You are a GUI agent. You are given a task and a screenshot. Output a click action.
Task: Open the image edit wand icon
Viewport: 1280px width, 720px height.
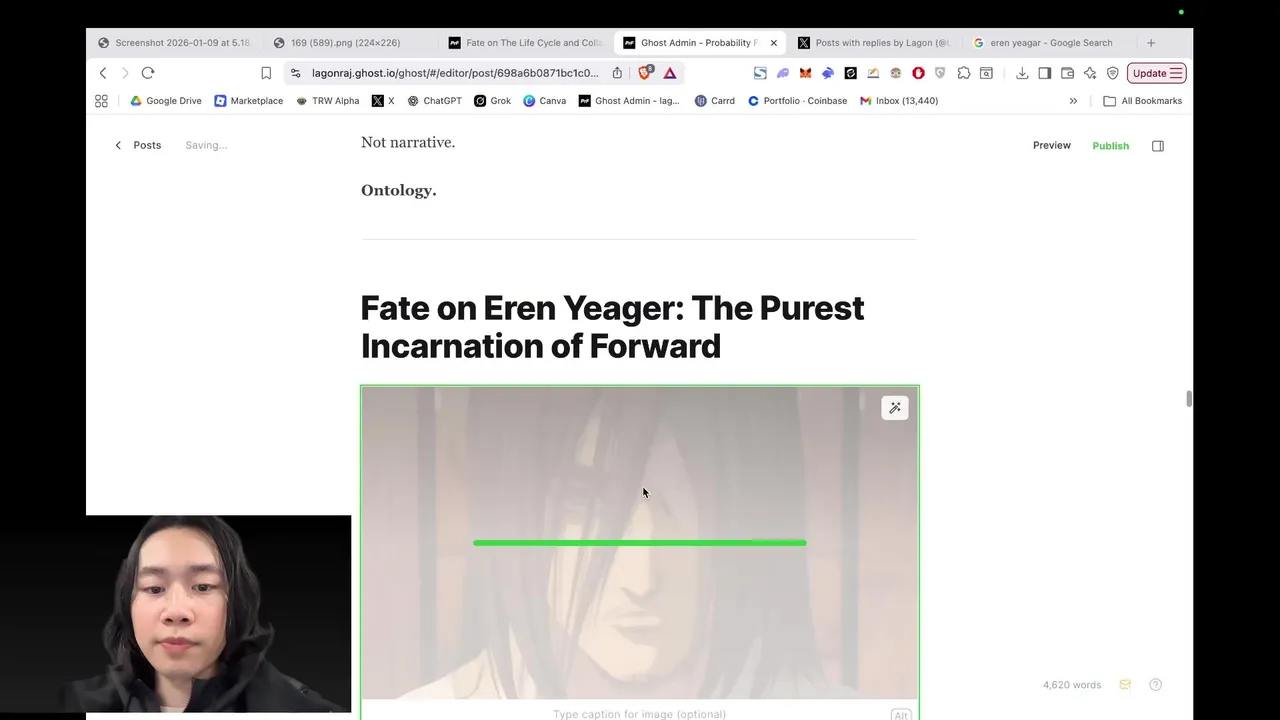point(895,408)
